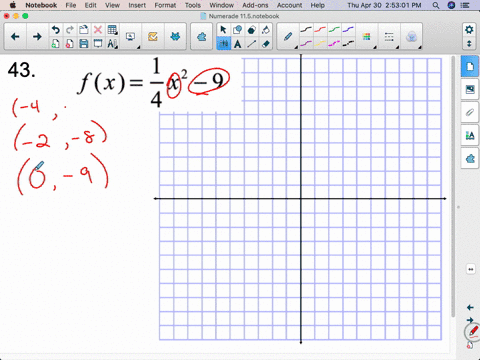Select the Eraser tool
The width and height of the screenshot is (480, 360).
(266, 44)
